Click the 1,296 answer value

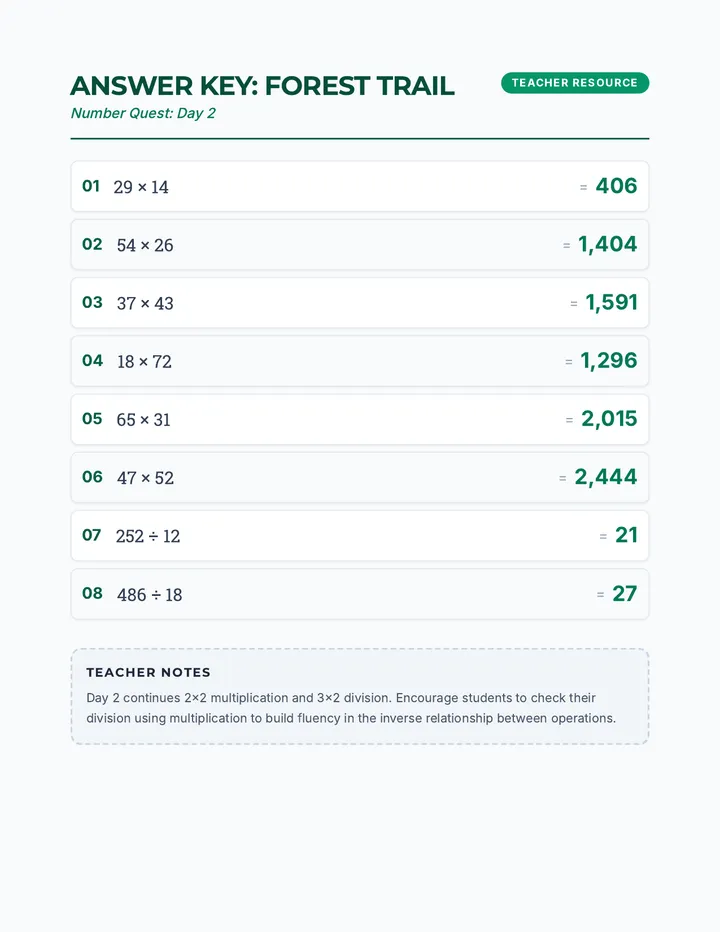609,361
